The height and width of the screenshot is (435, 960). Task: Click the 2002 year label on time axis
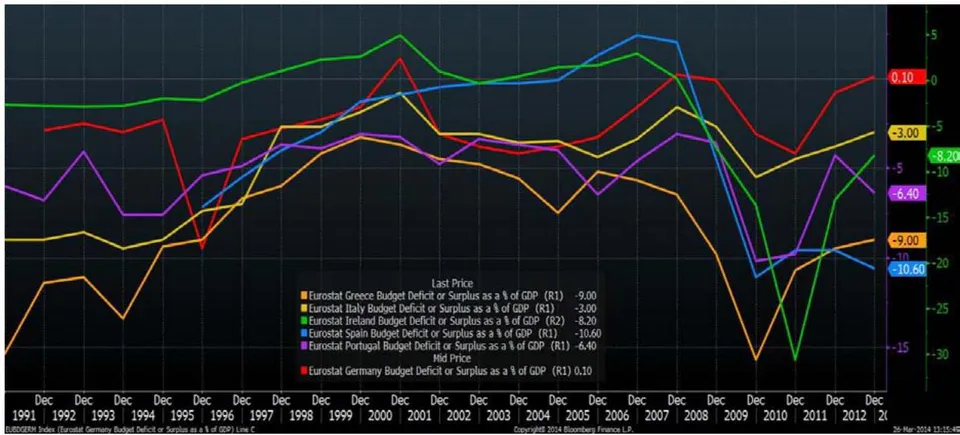459,416
